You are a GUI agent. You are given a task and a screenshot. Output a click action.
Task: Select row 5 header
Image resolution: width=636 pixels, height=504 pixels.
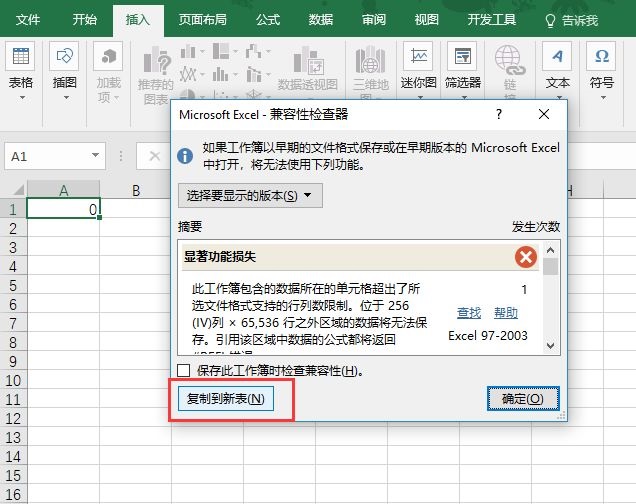pos(13,285)
